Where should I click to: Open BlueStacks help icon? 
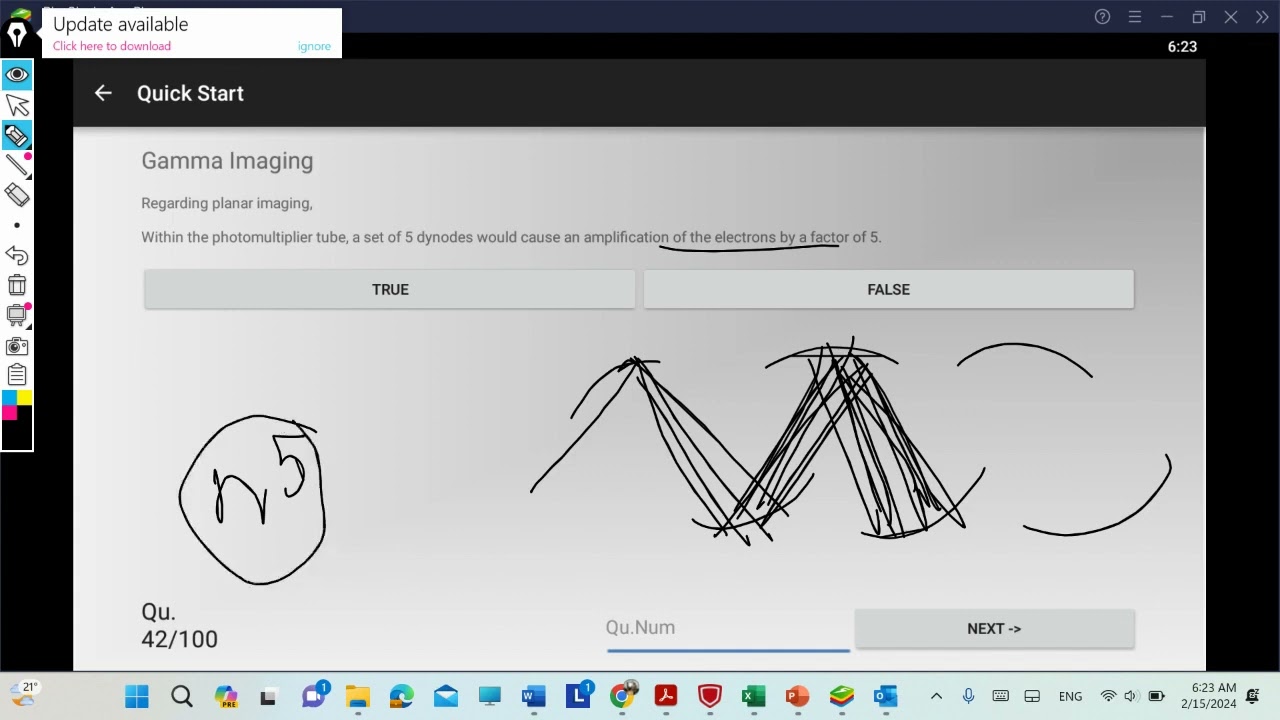click(1102, 17)
